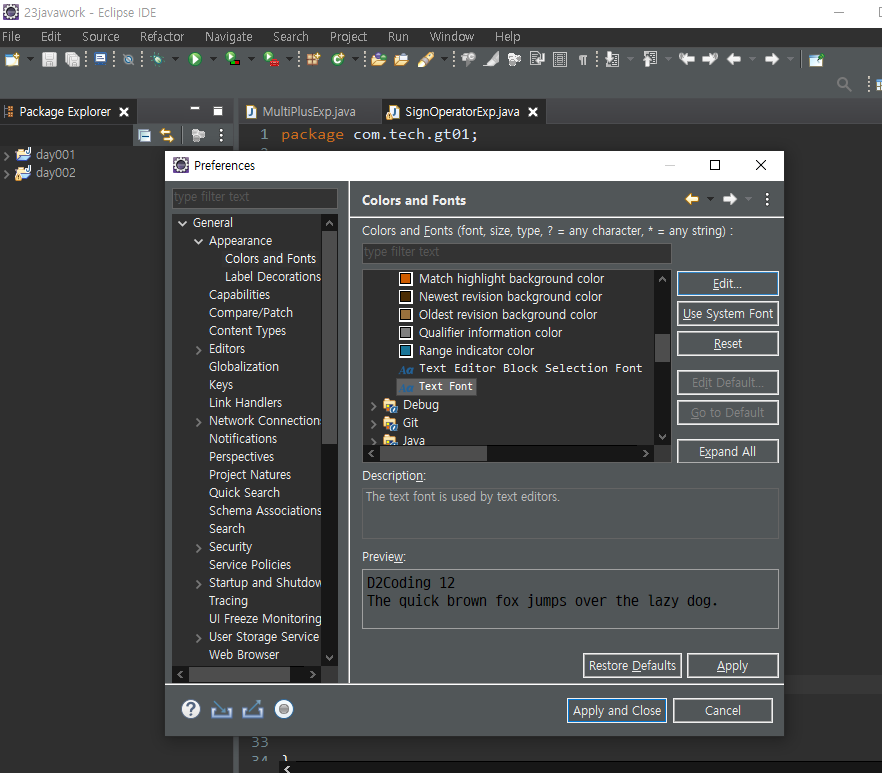Select the SignOperatorExp.java editor tab
882x773 pixels.
coord(462,112)
